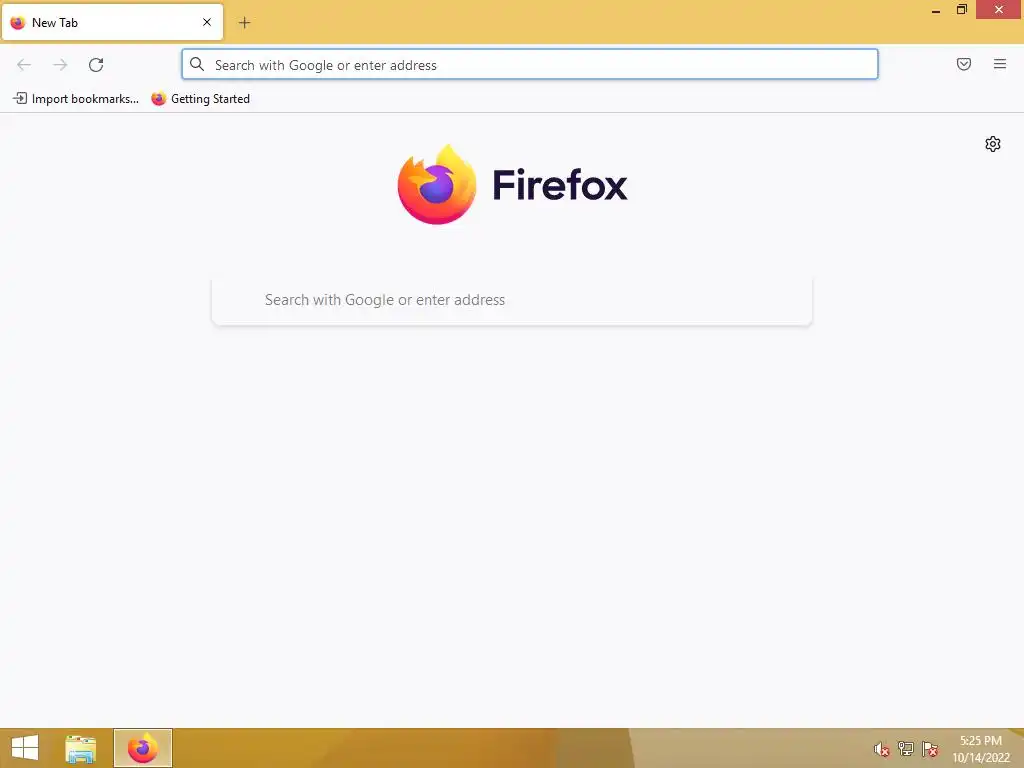Click the magnifier icon in address bar
This screenshot has width=1024, height=768.
point(197,64)
